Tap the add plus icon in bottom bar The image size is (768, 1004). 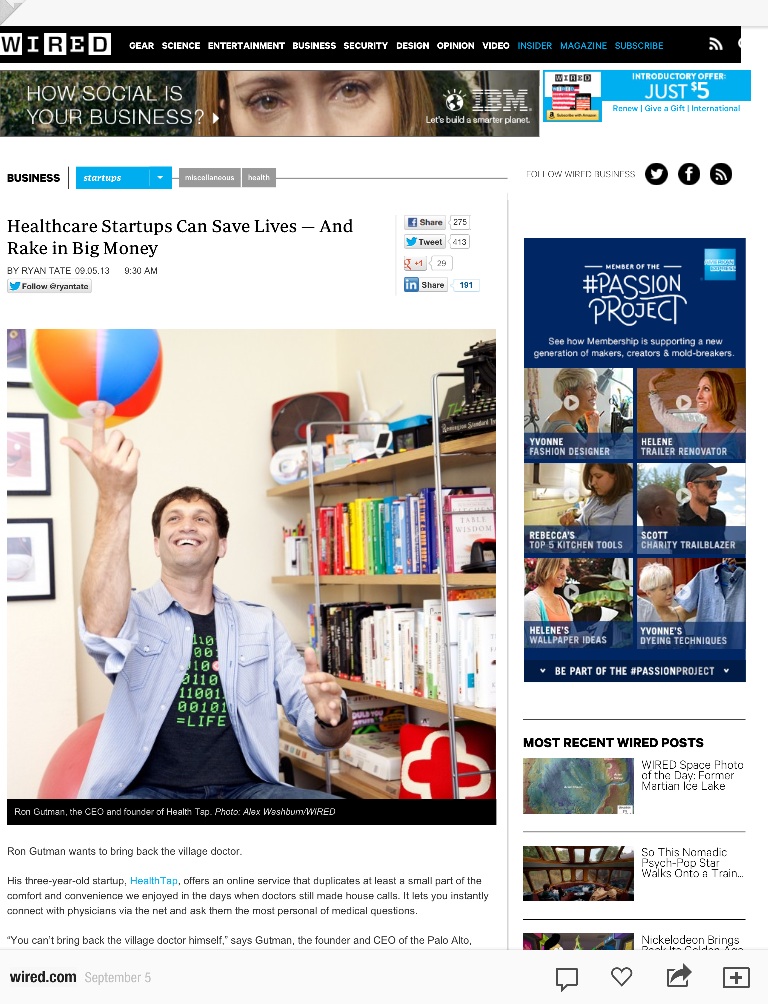tap(736, 977)
